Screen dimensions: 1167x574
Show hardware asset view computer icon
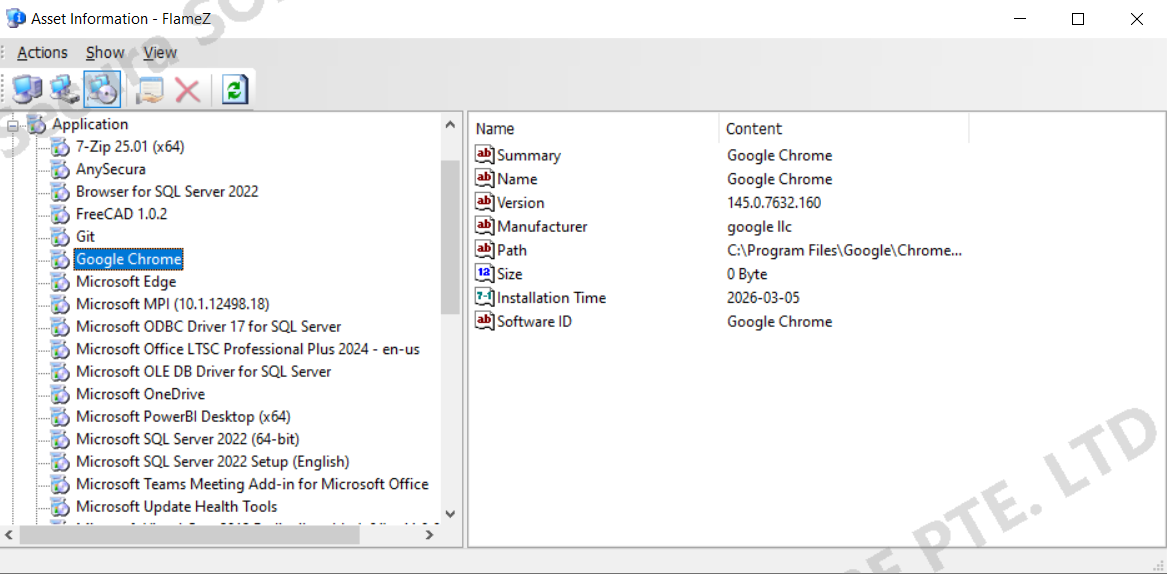[x=28, y=90]
